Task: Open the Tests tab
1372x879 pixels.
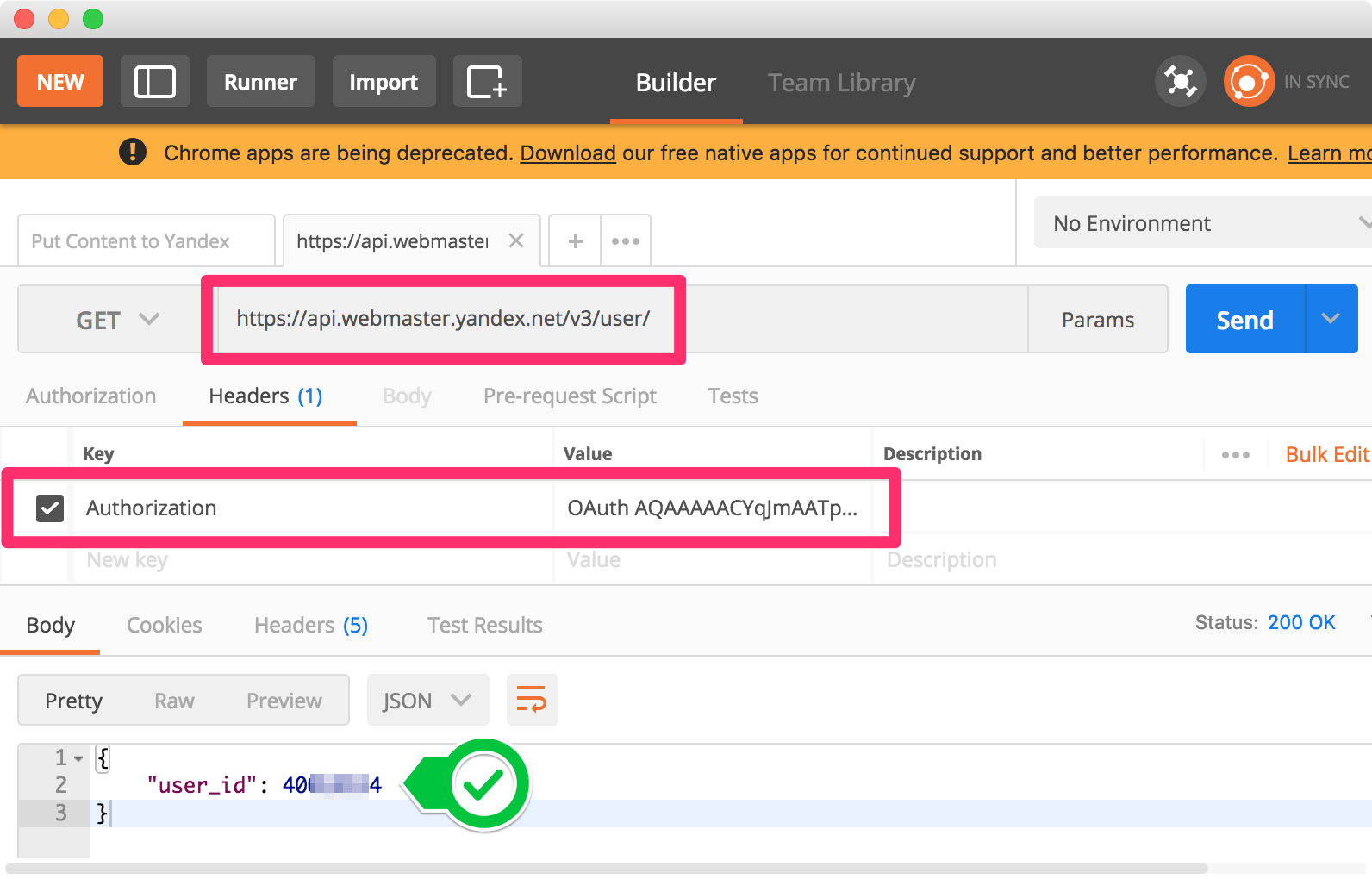Action: click(x=733, y=396)
